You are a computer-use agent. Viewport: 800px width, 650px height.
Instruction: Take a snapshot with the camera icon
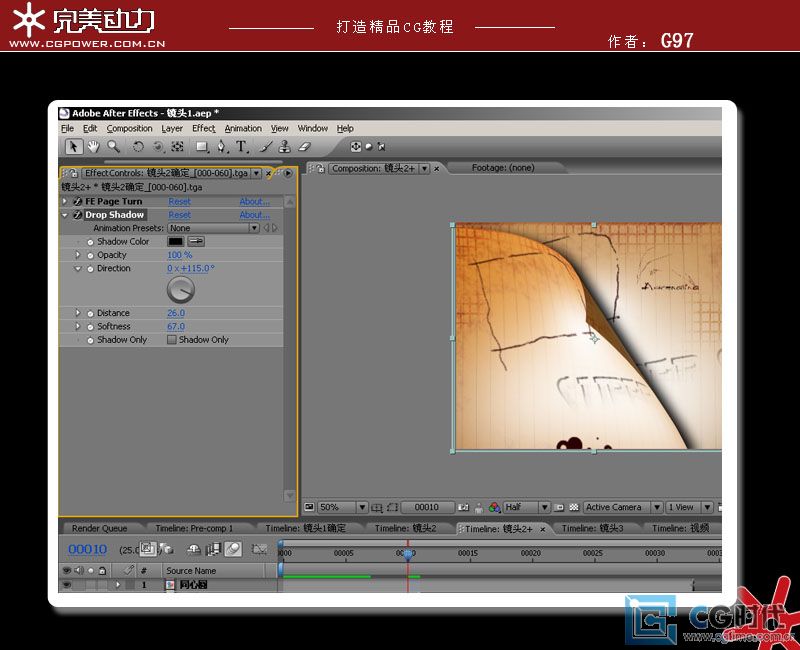pyautogui.click(x=463, y=508)
